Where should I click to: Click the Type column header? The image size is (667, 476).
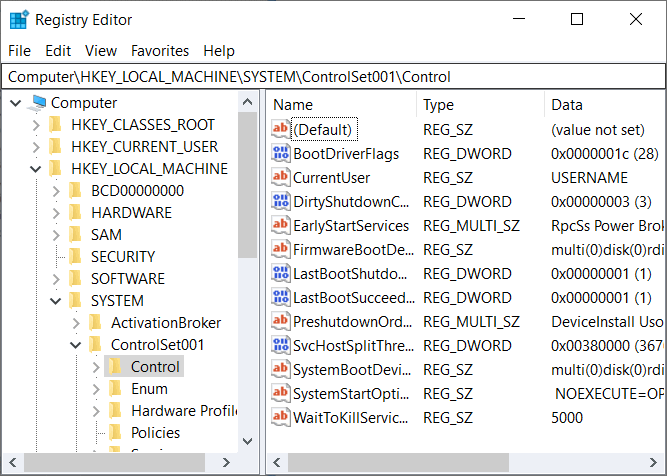[x=481, y=105]
